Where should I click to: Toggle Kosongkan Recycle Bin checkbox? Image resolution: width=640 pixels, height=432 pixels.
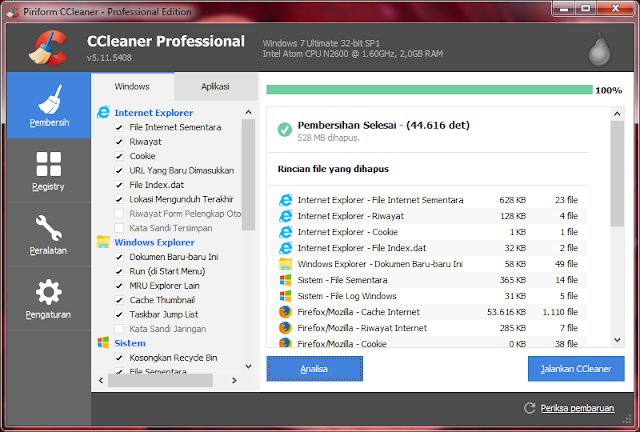(x=119, y=358)
